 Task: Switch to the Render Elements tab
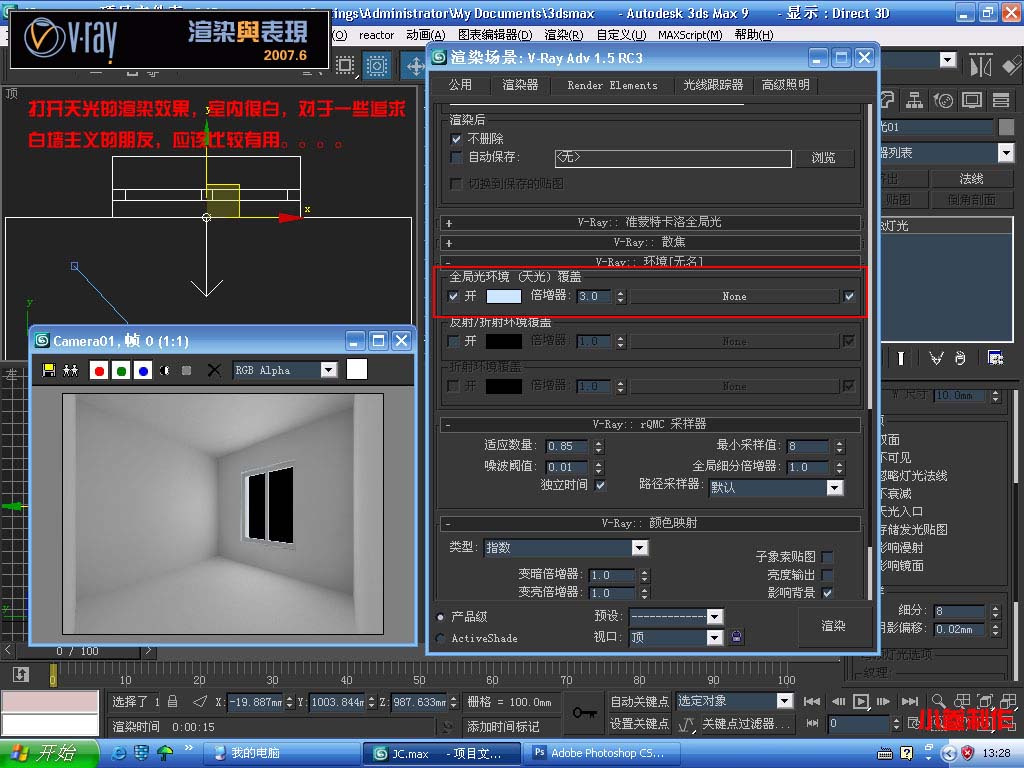612,85
